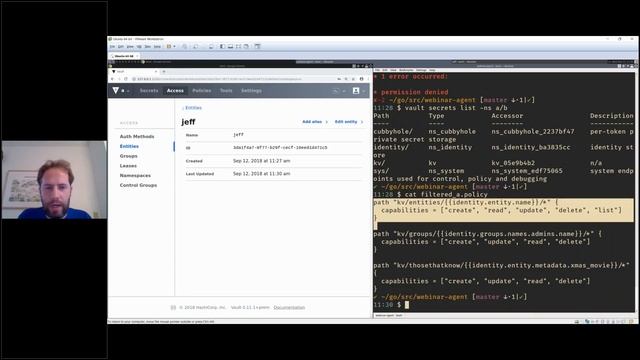Viewport: 640px width, 360px height.
Task: Click VMware take snapshot icon
Action: [x=196, y=47]
